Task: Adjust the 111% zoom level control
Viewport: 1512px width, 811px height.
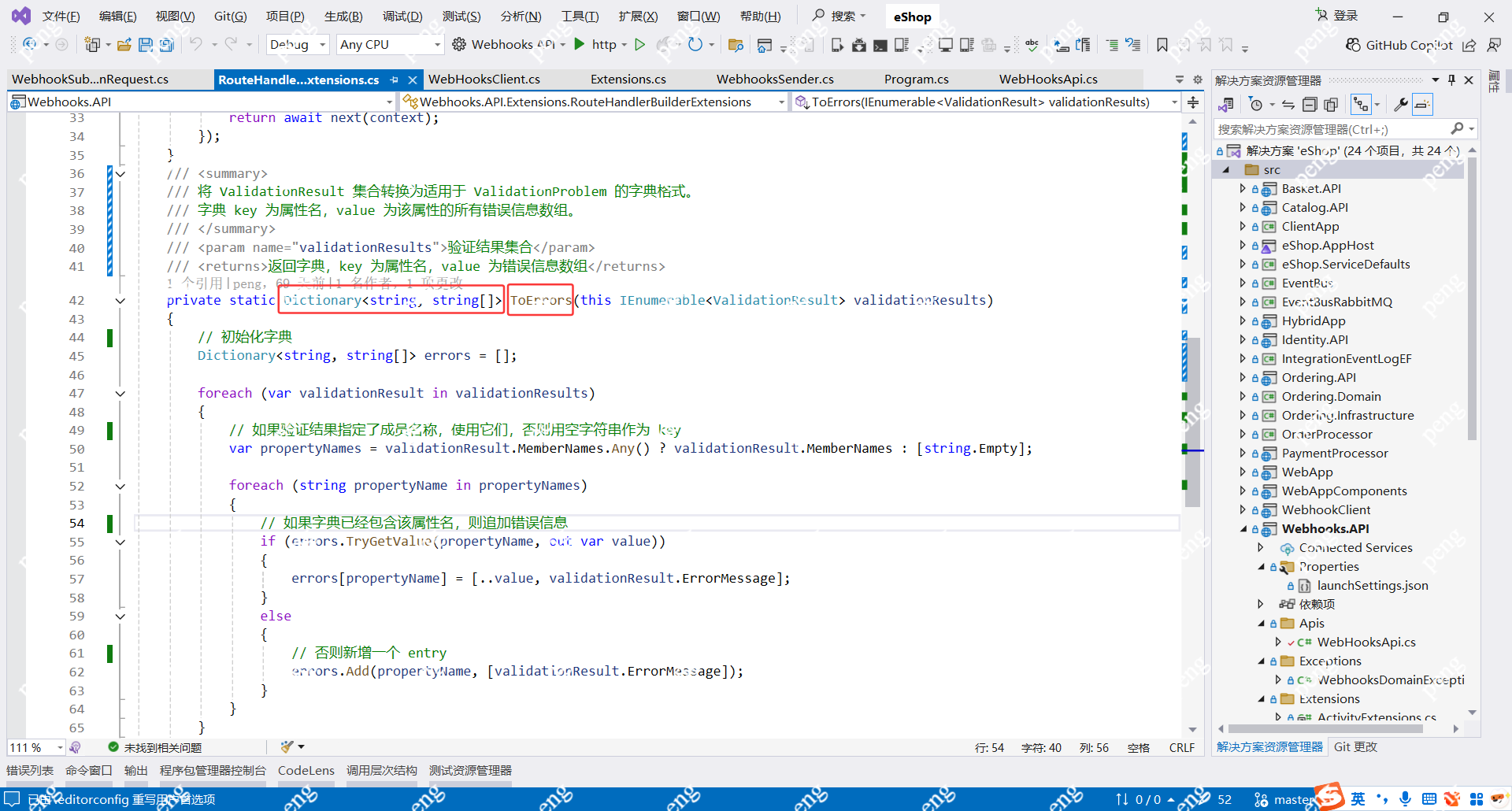Action: [31, 746]
